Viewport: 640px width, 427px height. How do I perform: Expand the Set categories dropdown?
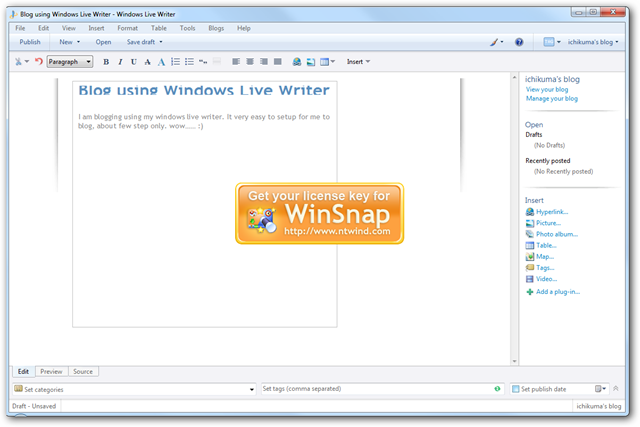click(x=251, y=388)
